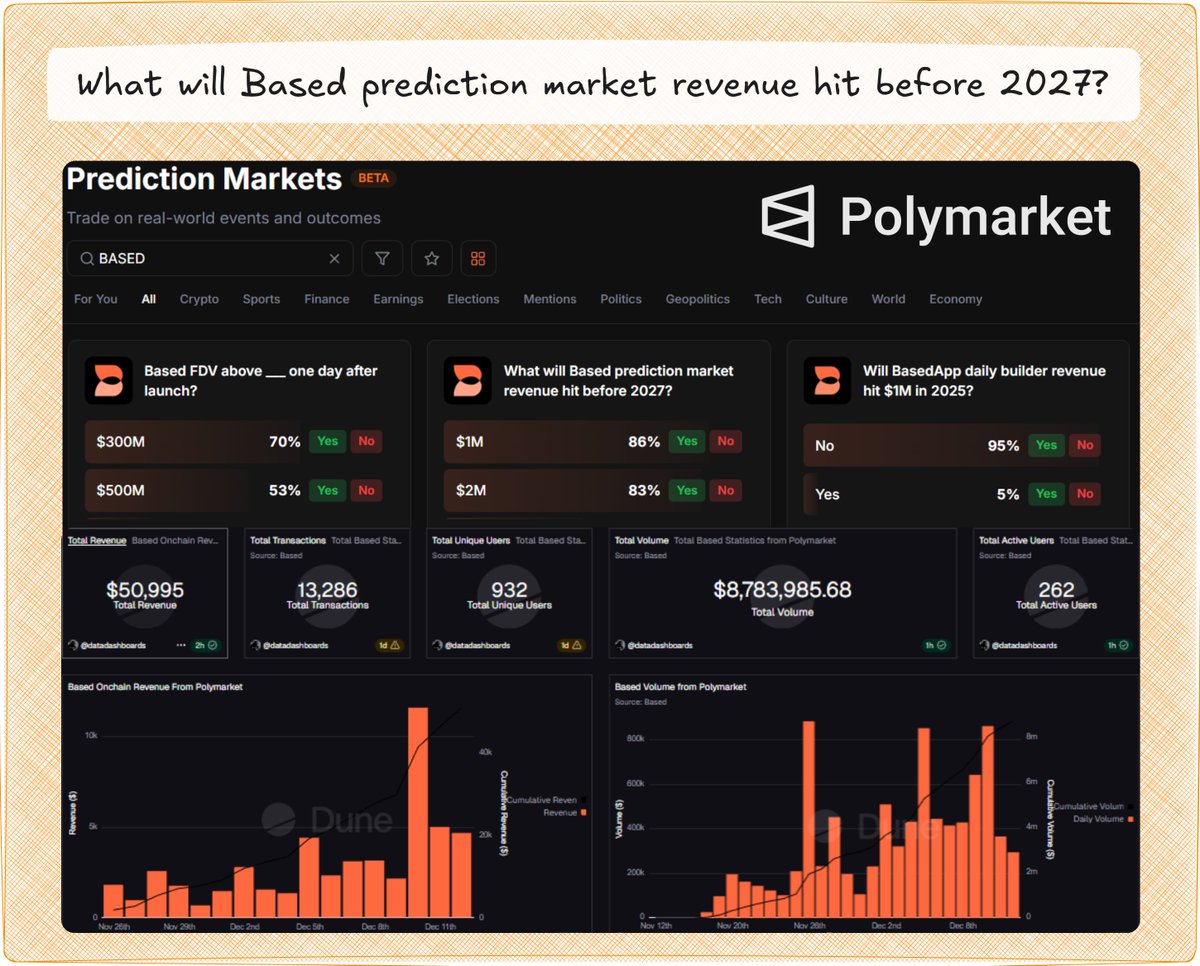Image resolution: width=1200 pixels, height=966 pixels.
Task: Open the World category tab
Action: click(888, 299)
